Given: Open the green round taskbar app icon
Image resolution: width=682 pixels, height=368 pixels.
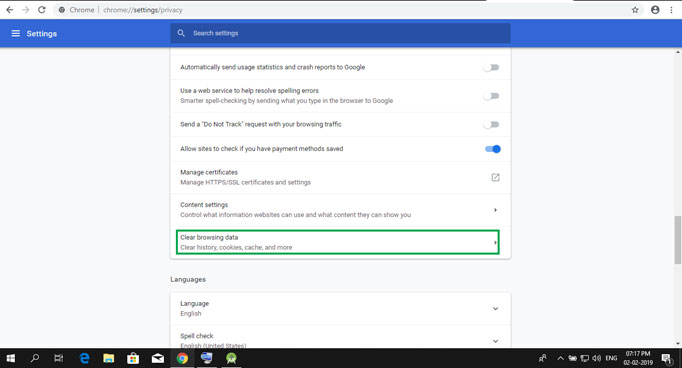Looking at the screenshot, I should [231, 358].
